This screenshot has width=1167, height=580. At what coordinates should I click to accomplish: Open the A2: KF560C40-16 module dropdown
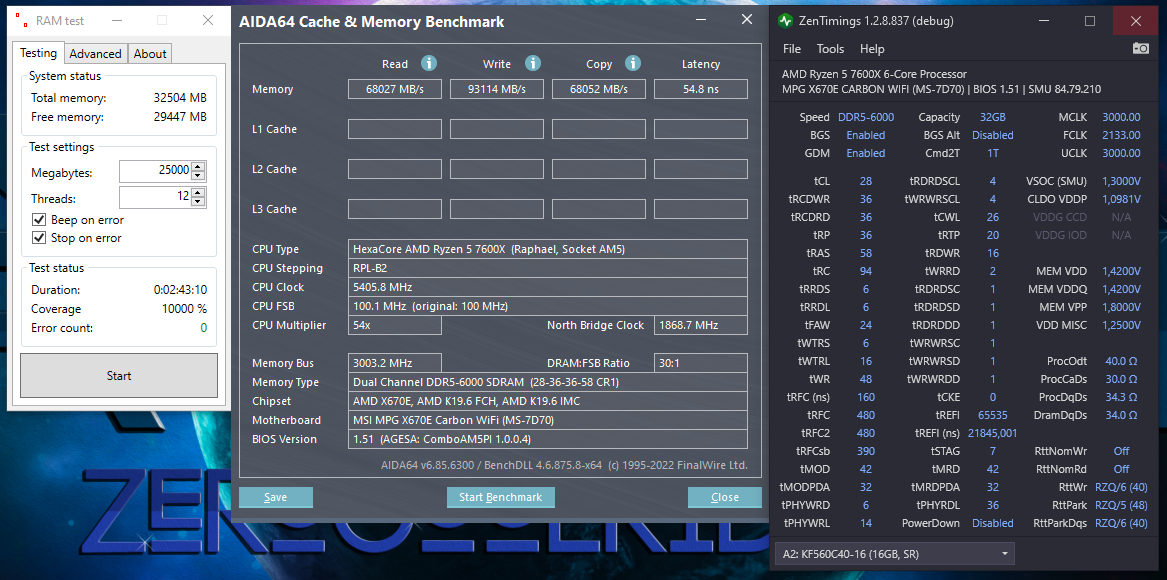895,554
